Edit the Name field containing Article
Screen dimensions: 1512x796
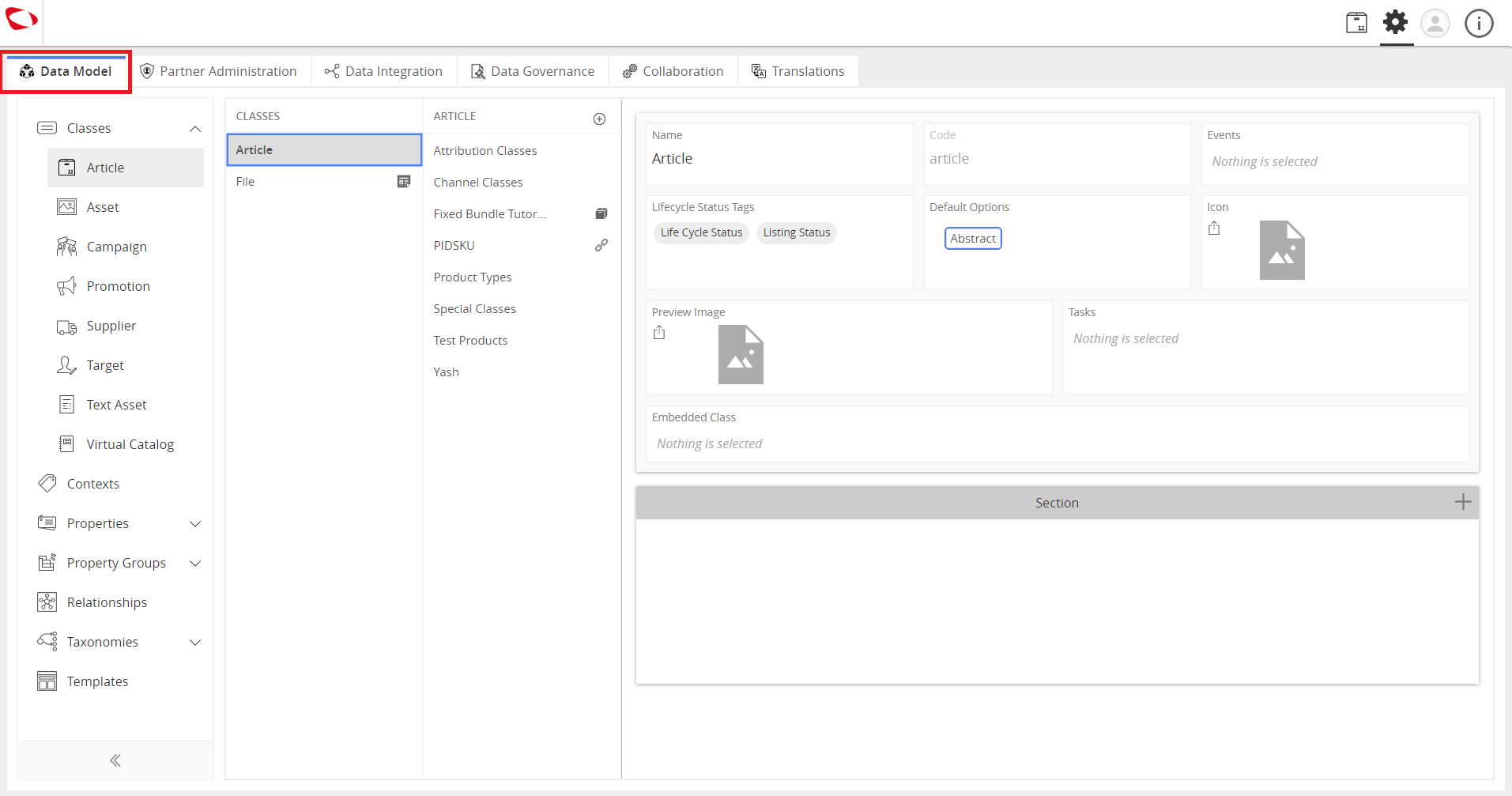pyautogui.click(x=779, y=155)
